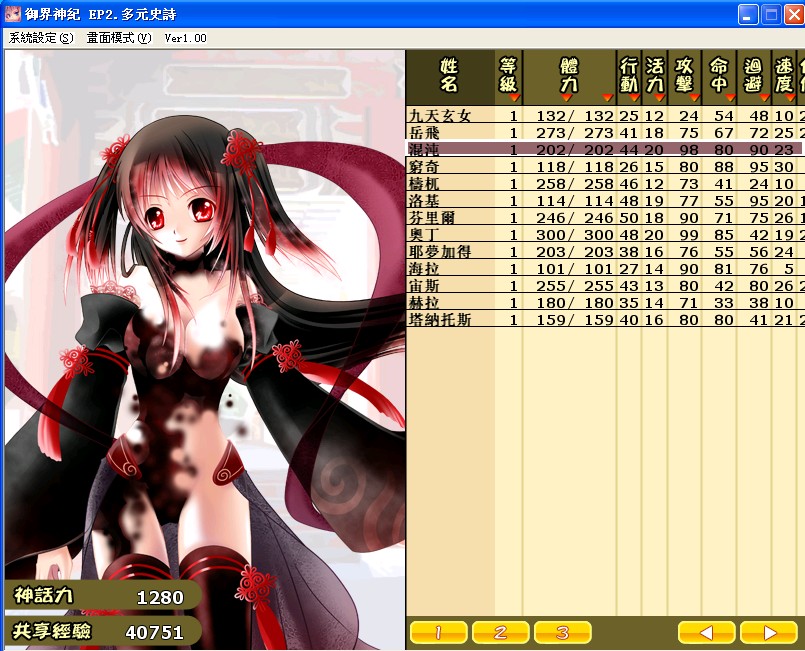Viewport: 805px width, 651px height.
Task: Click 窮奇's 命中 value 88
Action: click(723, 167)
